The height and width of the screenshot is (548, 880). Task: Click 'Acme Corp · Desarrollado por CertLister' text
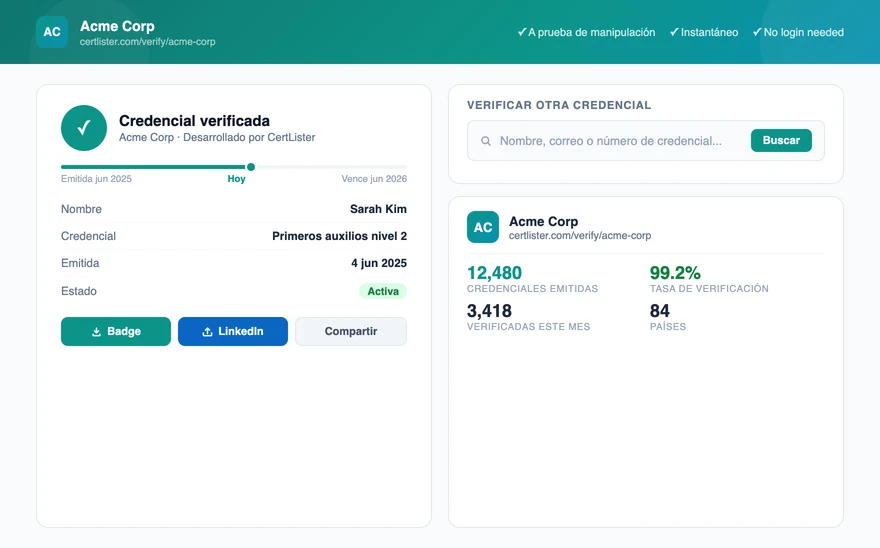217,137
